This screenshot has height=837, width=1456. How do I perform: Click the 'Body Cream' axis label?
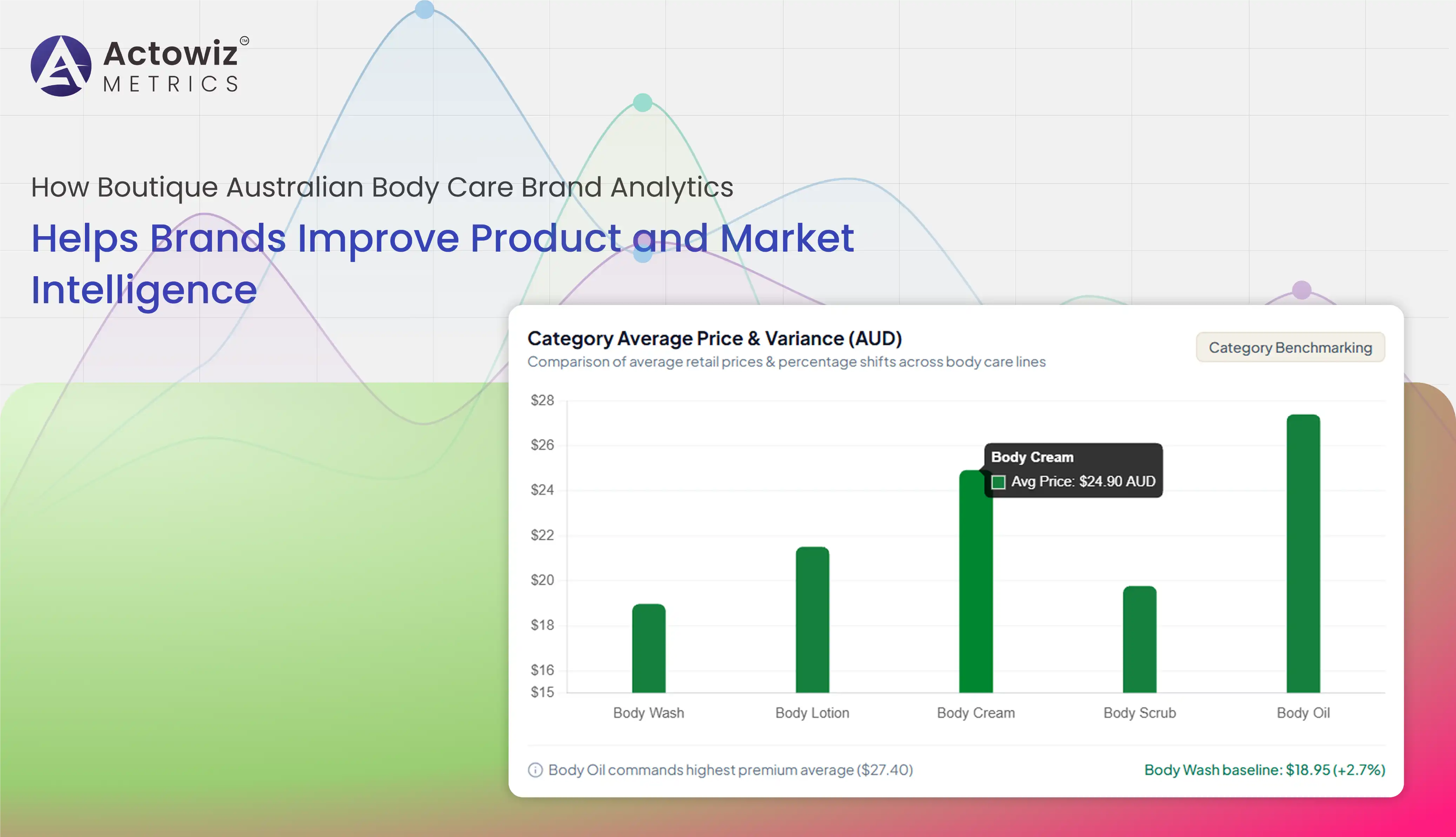(976, 713)
